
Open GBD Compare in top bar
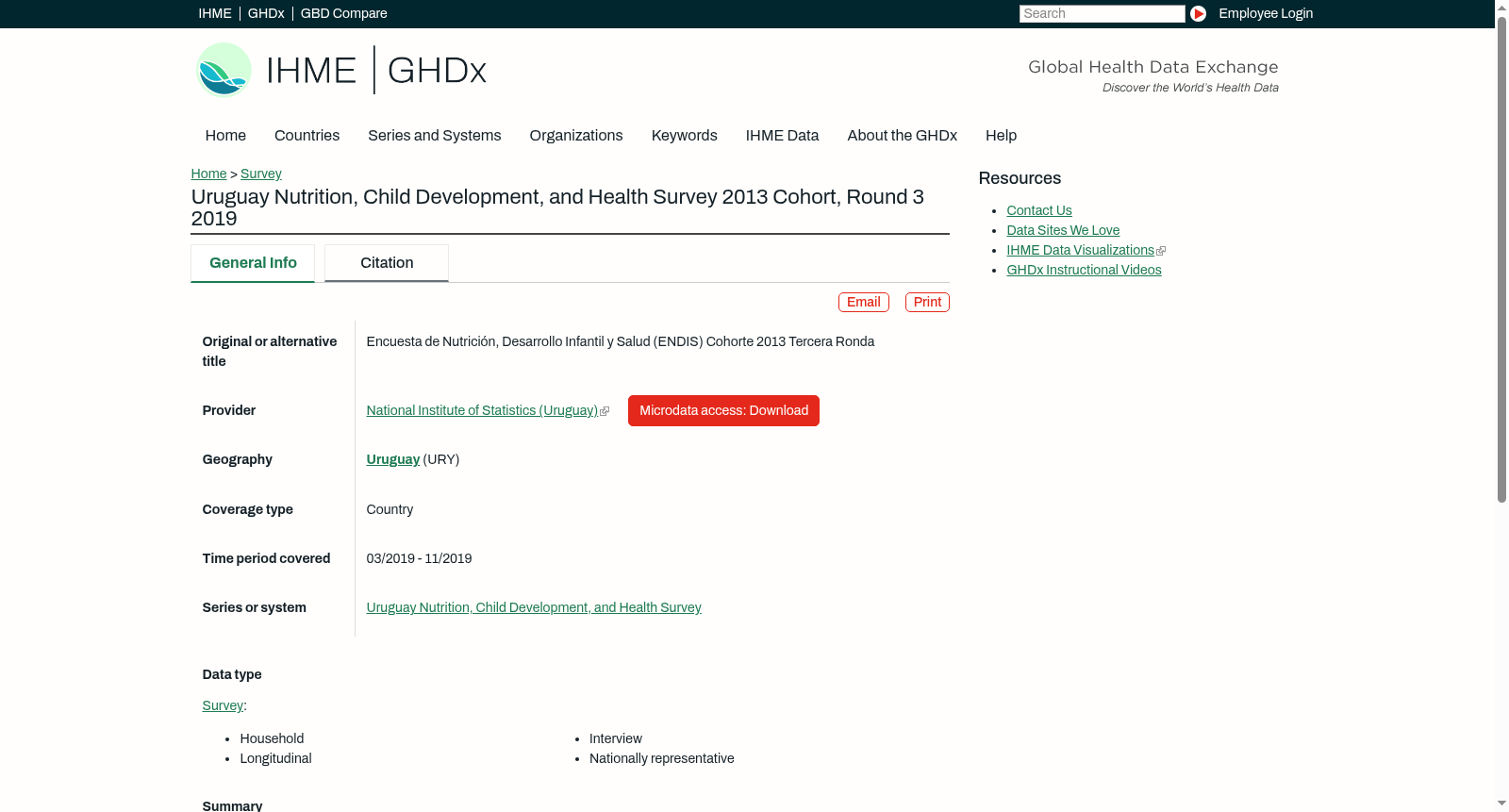344,13
